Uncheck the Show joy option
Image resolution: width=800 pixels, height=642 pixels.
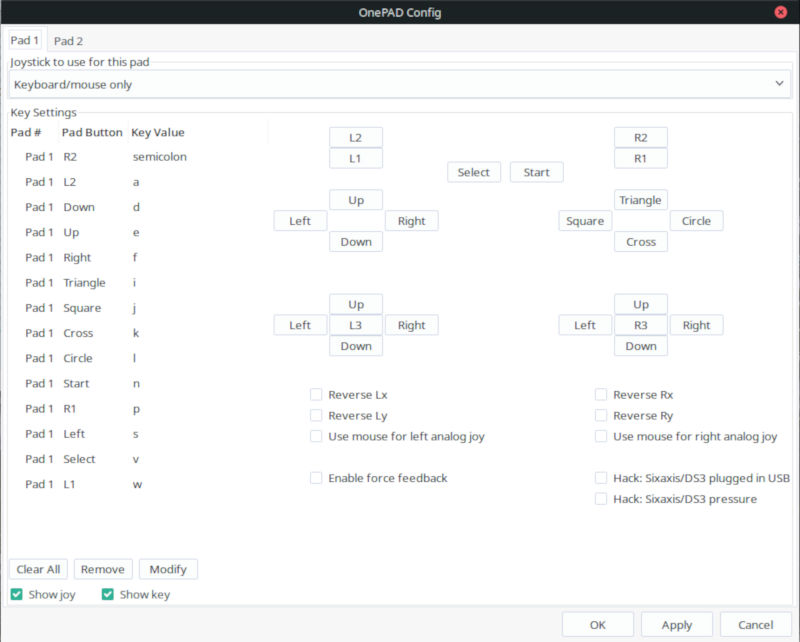(17, 595)
